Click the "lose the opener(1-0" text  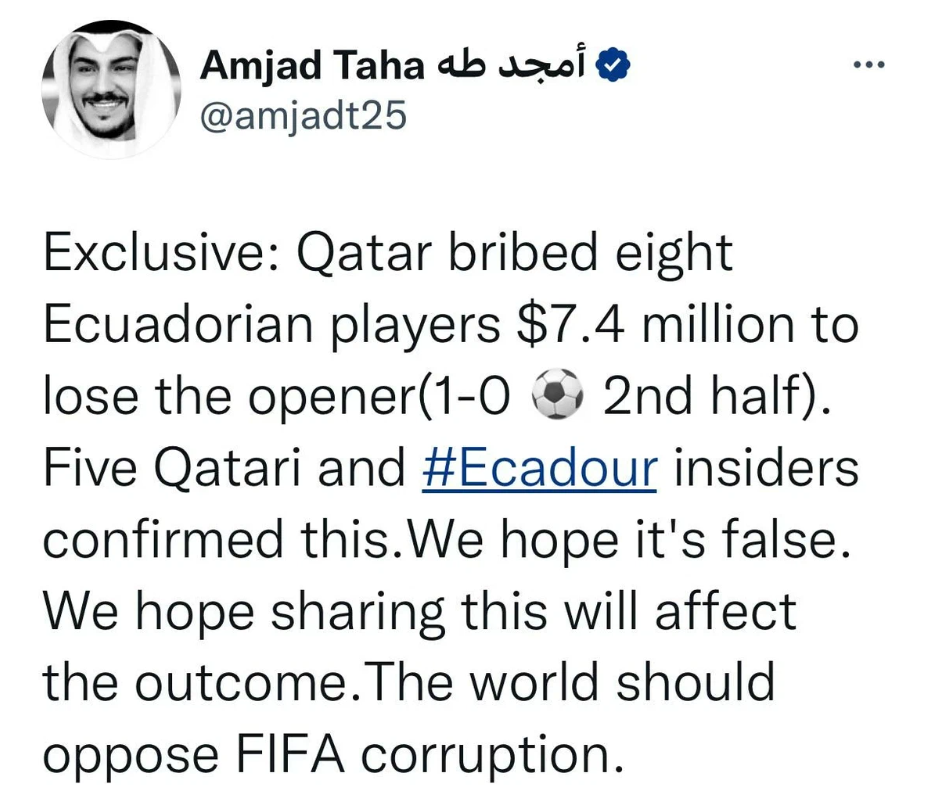(x=276, y=397)
